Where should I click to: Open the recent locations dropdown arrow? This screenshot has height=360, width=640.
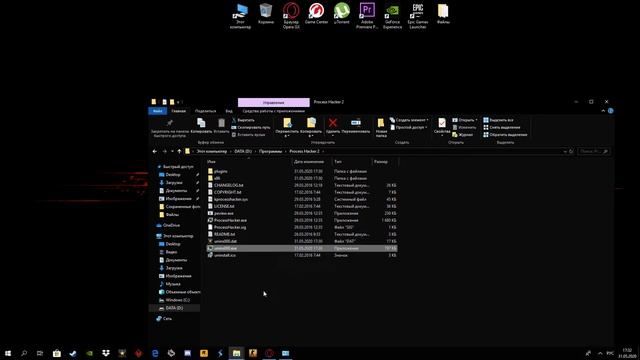pos(172,151)
